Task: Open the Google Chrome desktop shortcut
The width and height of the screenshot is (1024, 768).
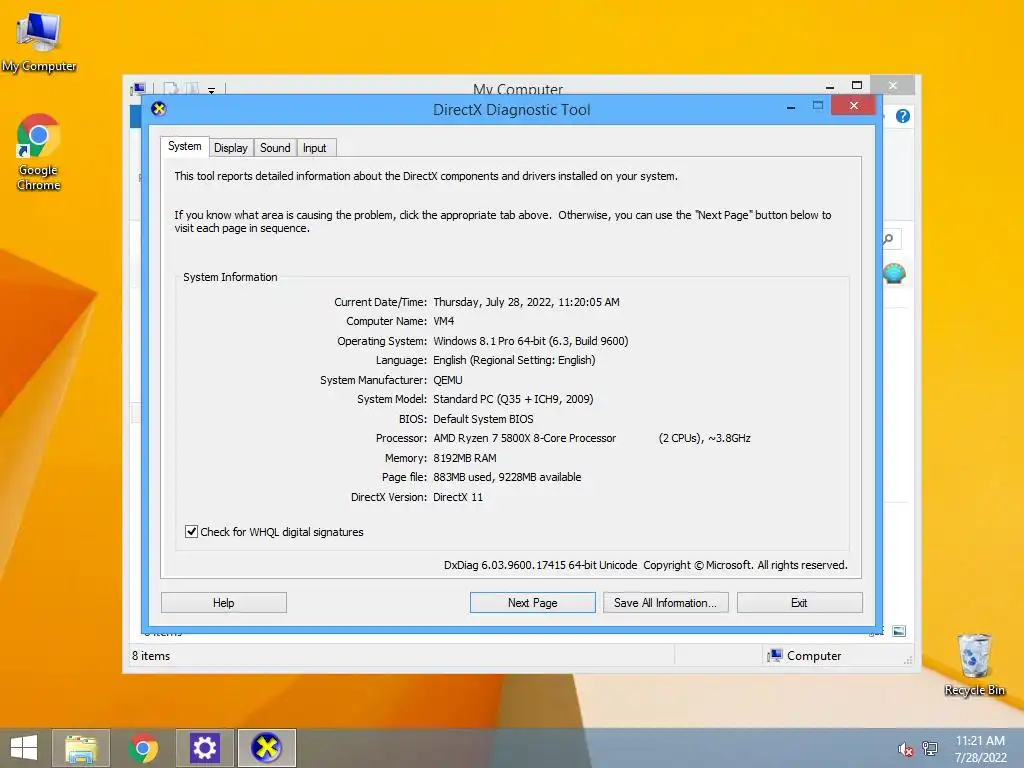Action: point(39,152)
